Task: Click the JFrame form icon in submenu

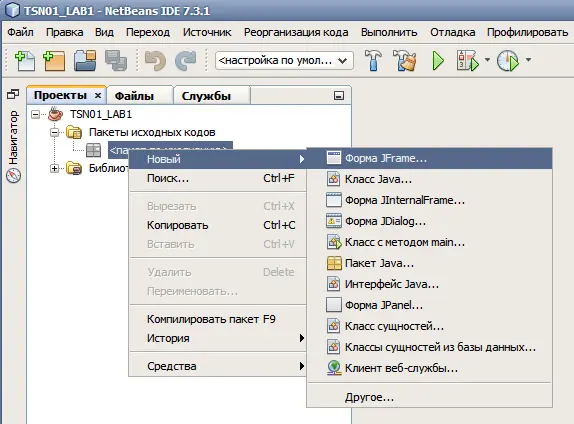Action: 333,158
